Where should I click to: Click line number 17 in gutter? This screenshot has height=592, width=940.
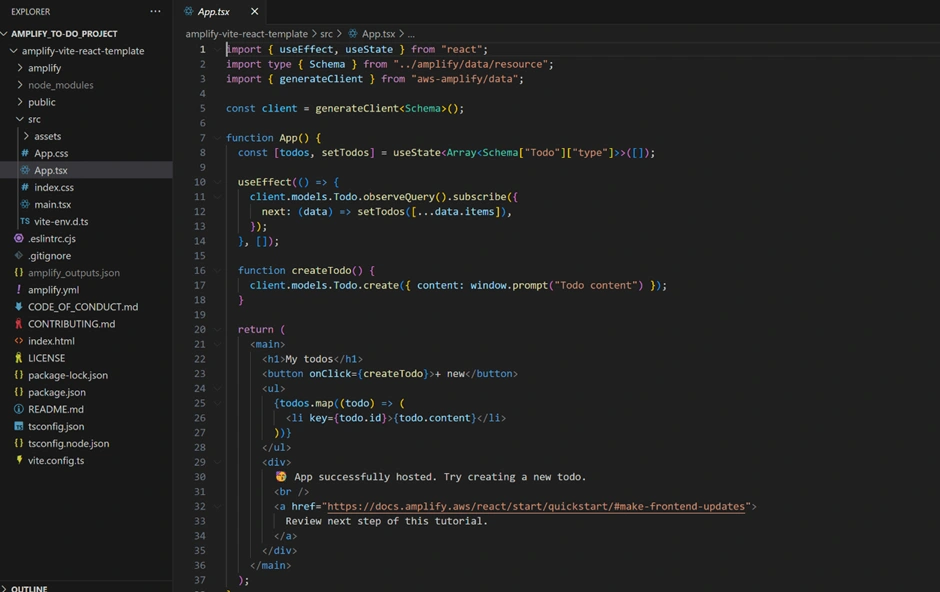(x=200, y=285)
